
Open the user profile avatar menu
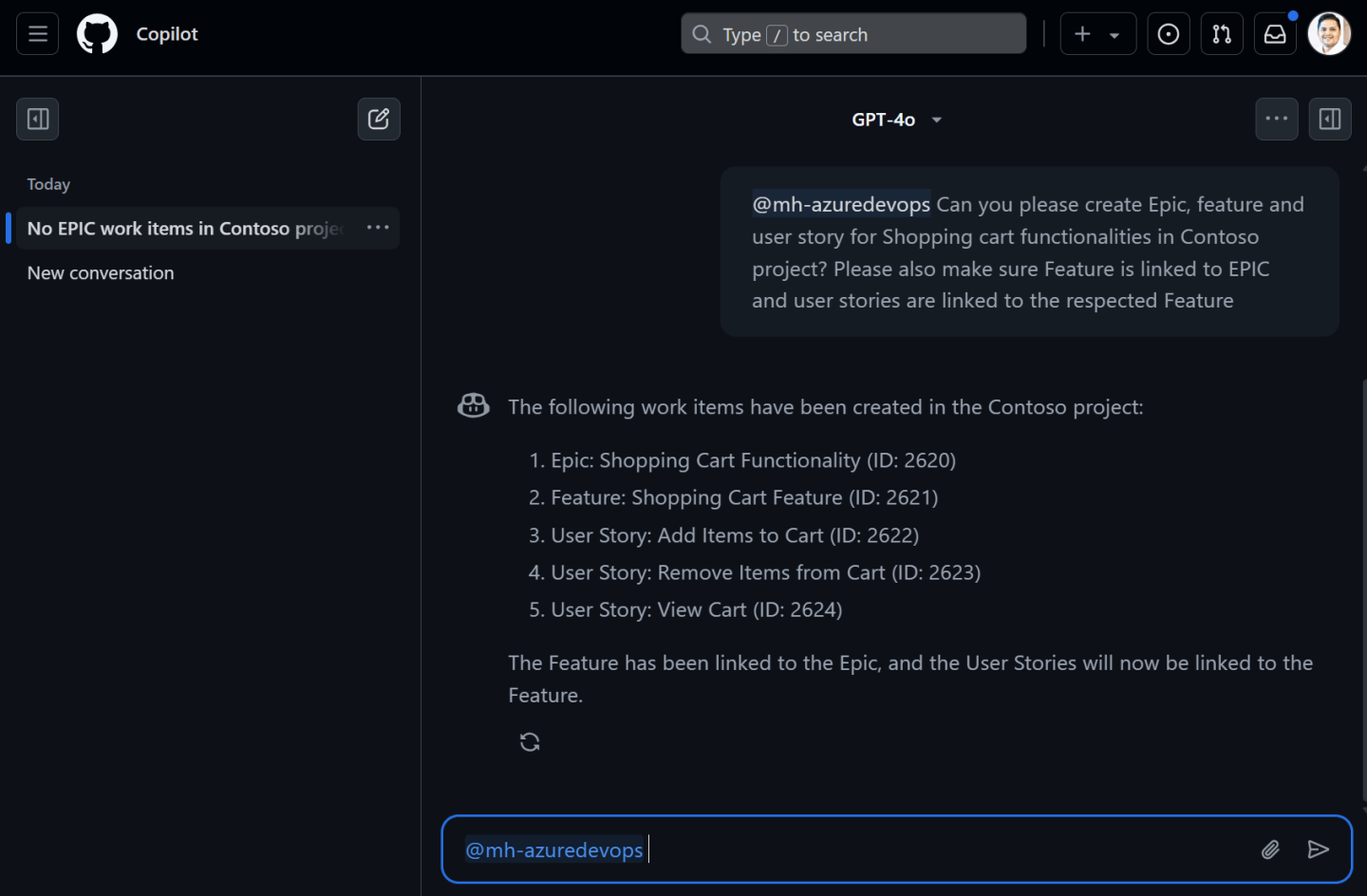1329,34
